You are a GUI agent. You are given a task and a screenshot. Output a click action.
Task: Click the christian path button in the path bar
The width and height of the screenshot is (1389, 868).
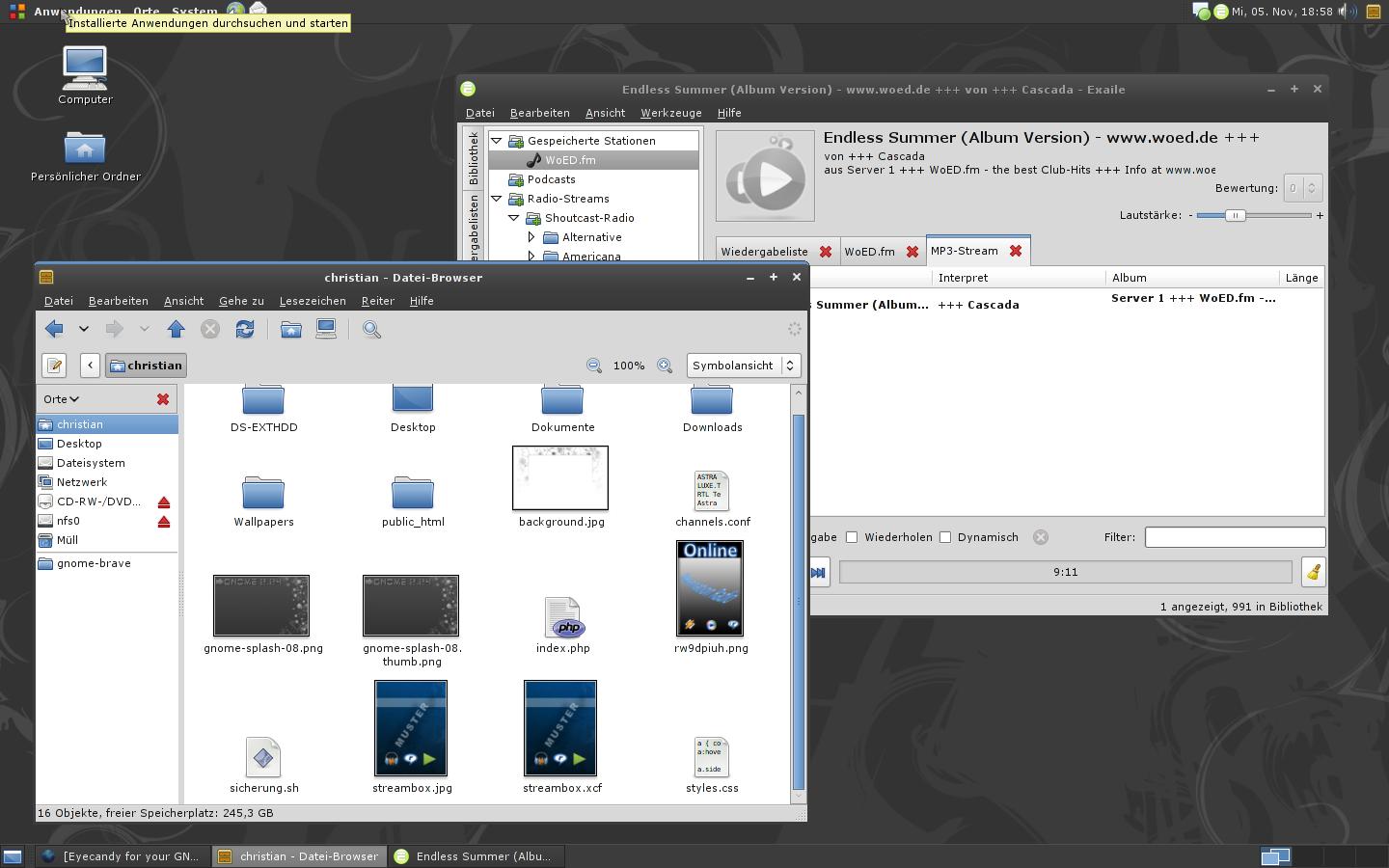(x=146, y=366)
